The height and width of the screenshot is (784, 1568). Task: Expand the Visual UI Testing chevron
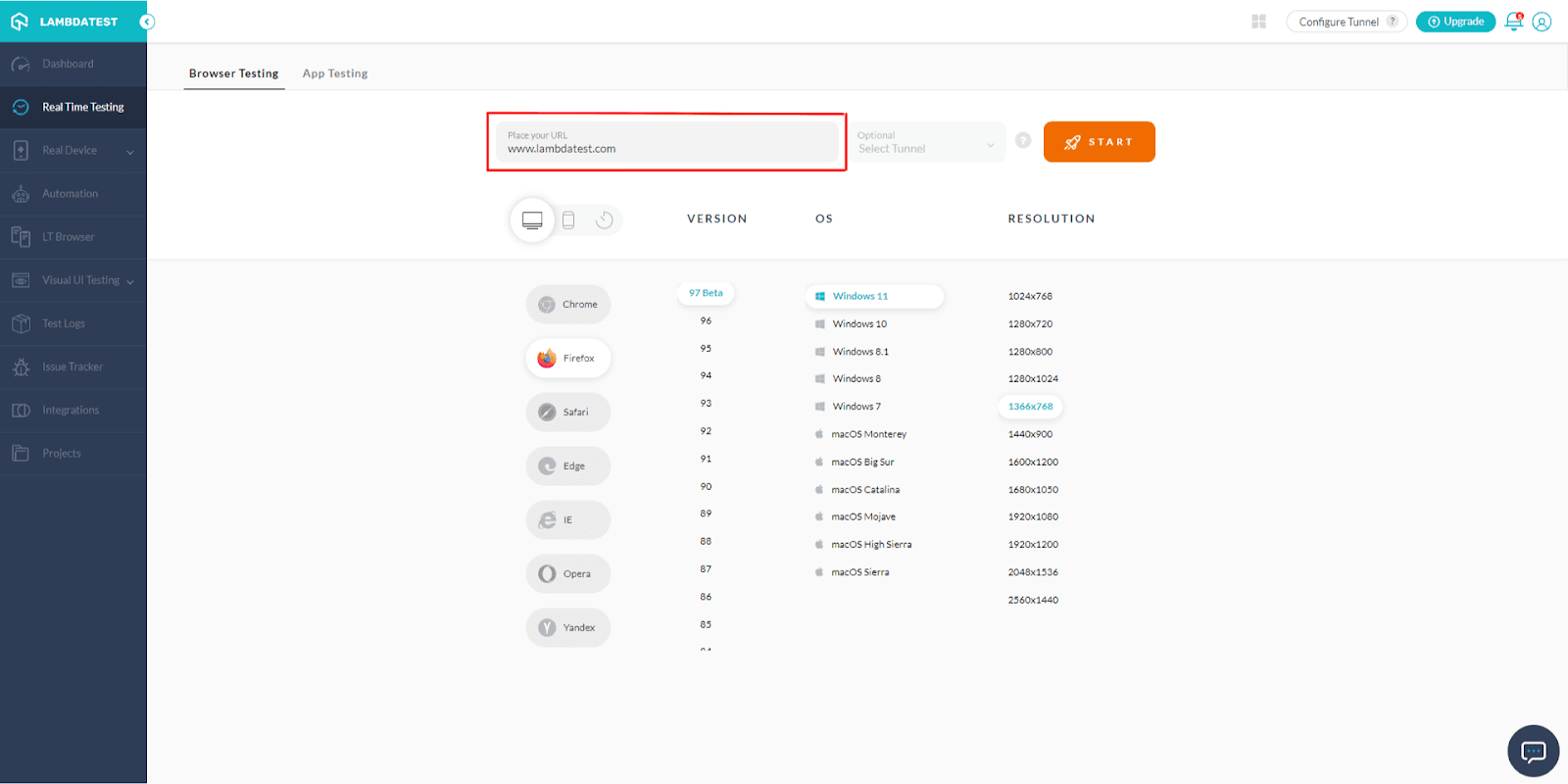click(x=130, y=281)
